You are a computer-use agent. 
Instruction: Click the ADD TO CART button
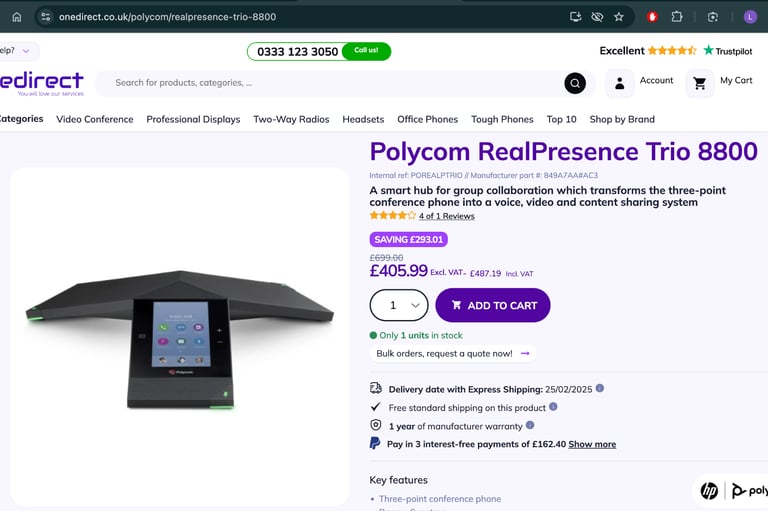[493, 305]
